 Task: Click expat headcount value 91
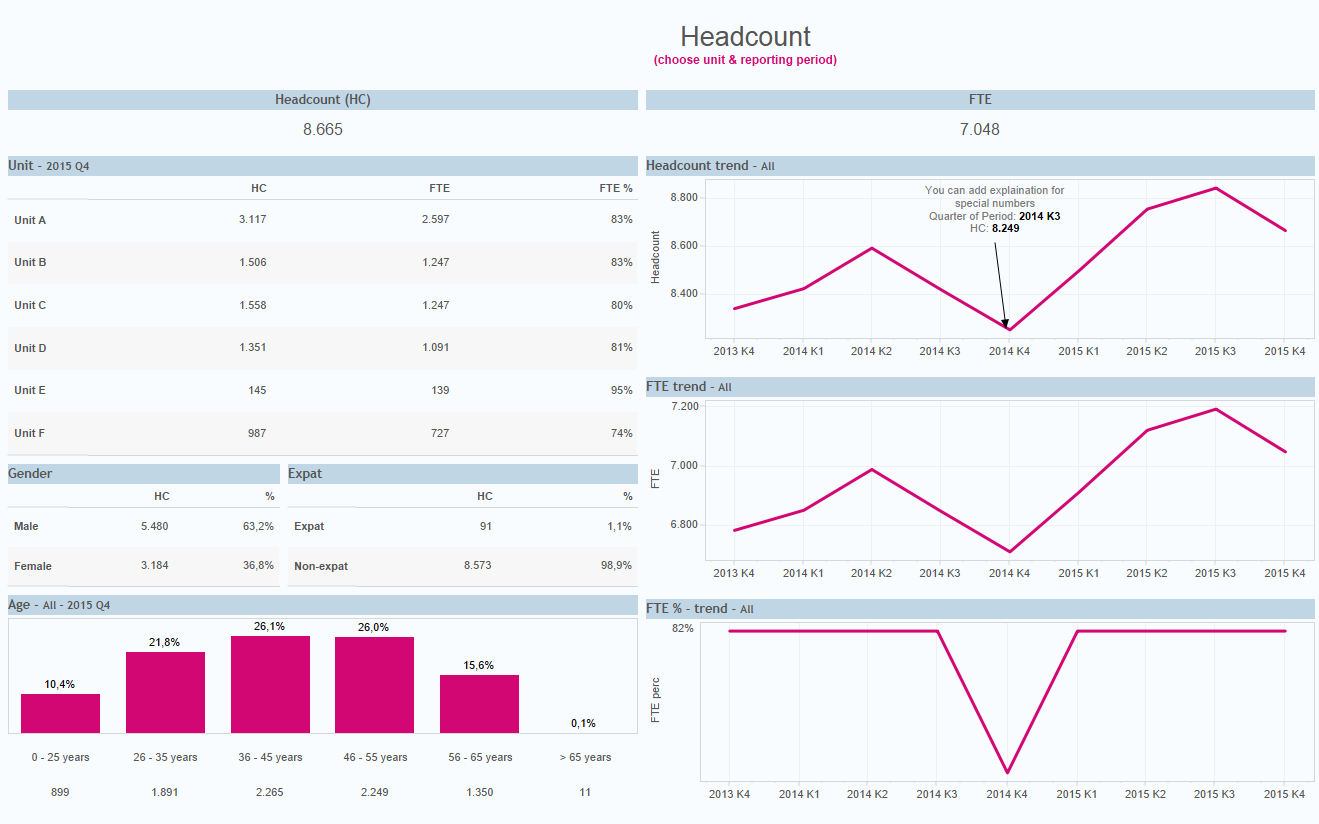point(485,526)
